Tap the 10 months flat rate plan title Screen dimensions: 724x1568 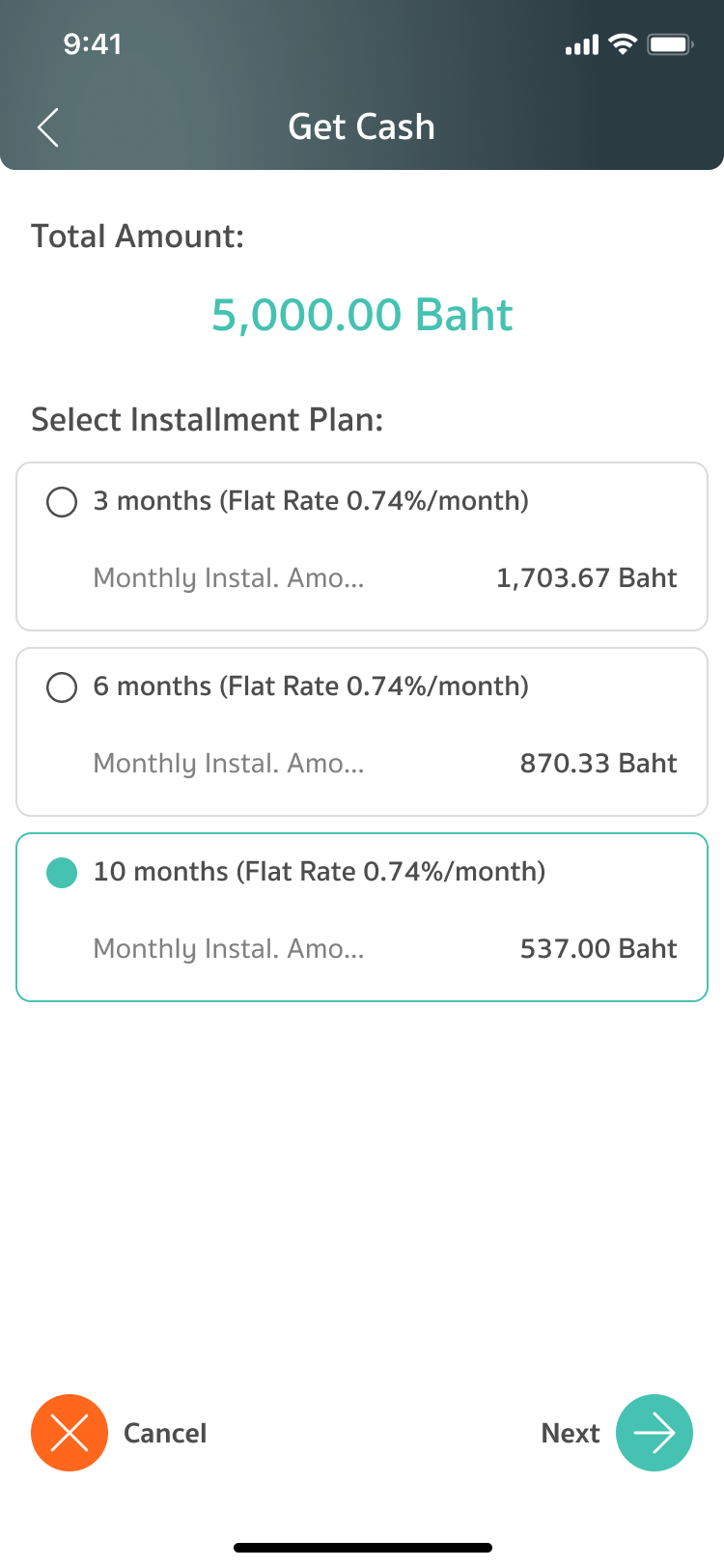320,872
